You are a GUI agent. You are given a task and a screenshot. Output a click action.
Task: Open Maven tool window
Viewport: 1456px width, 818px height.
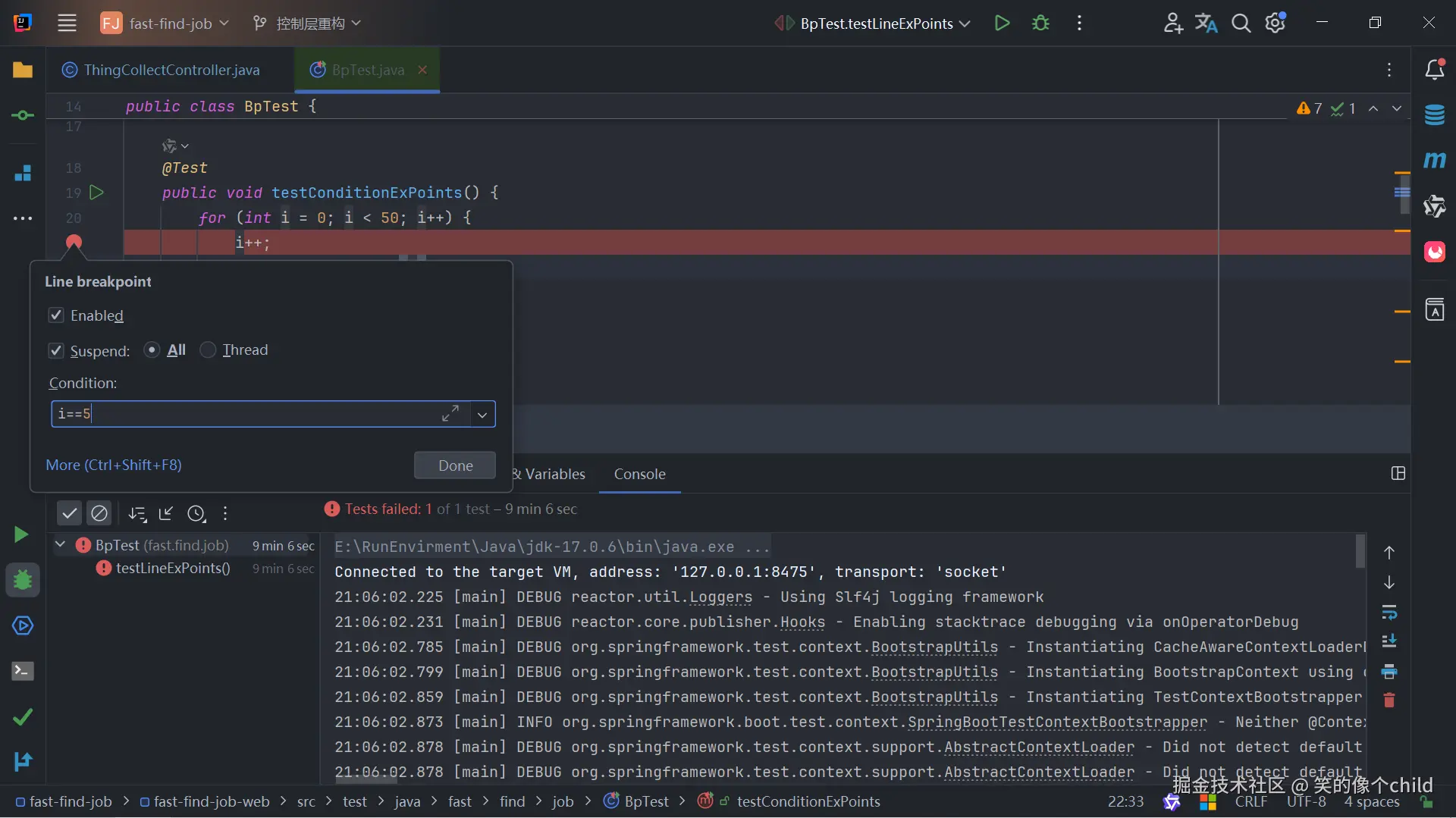pos(1434,160)
